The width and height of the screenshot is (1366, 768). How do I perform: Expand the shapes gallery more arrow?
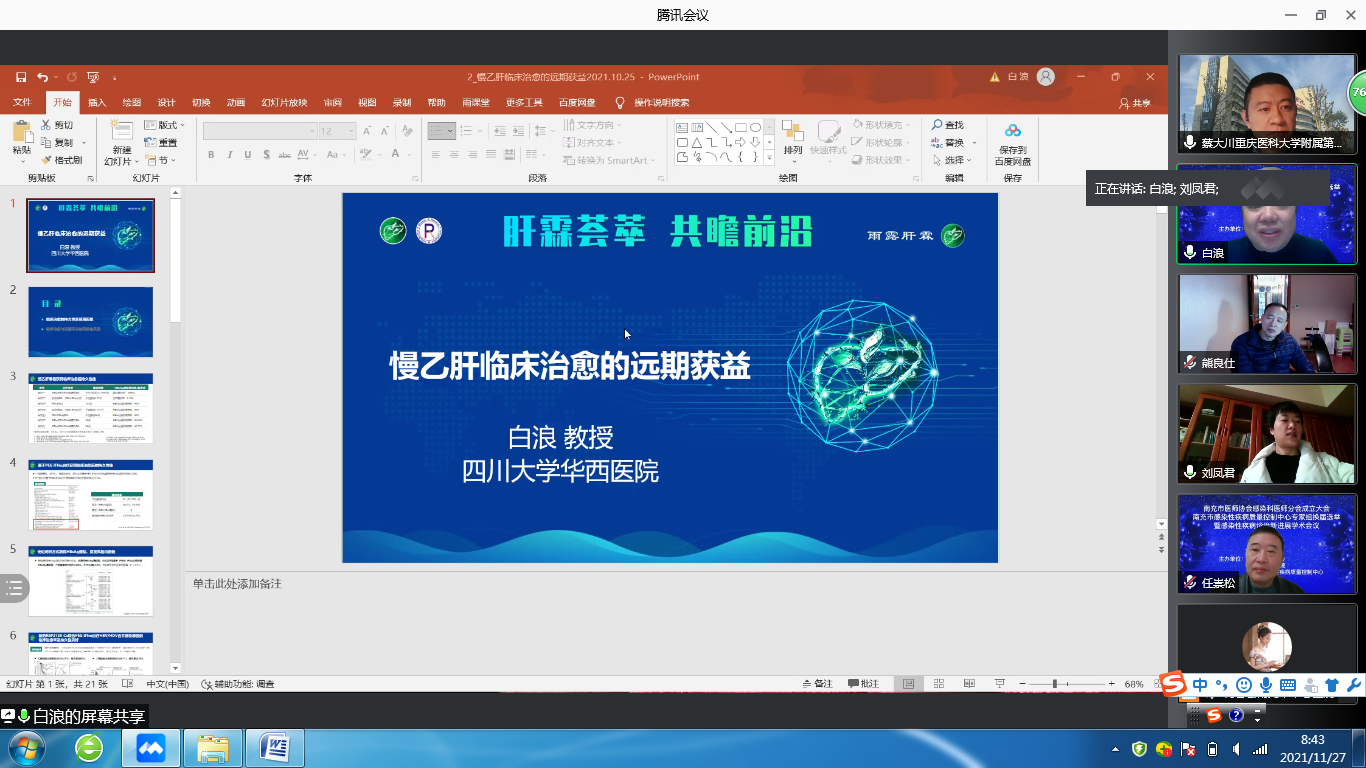pos(769,158)
